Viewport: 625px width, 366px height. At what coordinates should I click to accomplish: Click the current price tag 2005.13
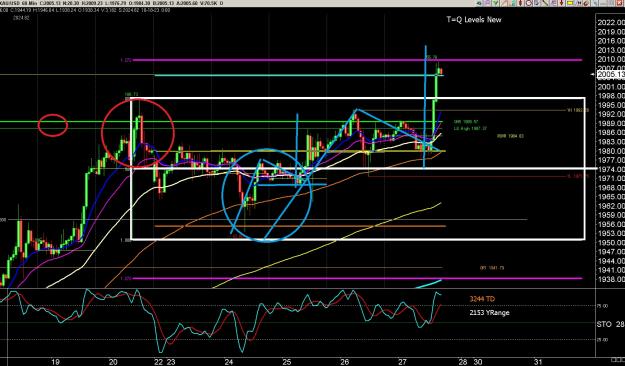click(611, 75)
